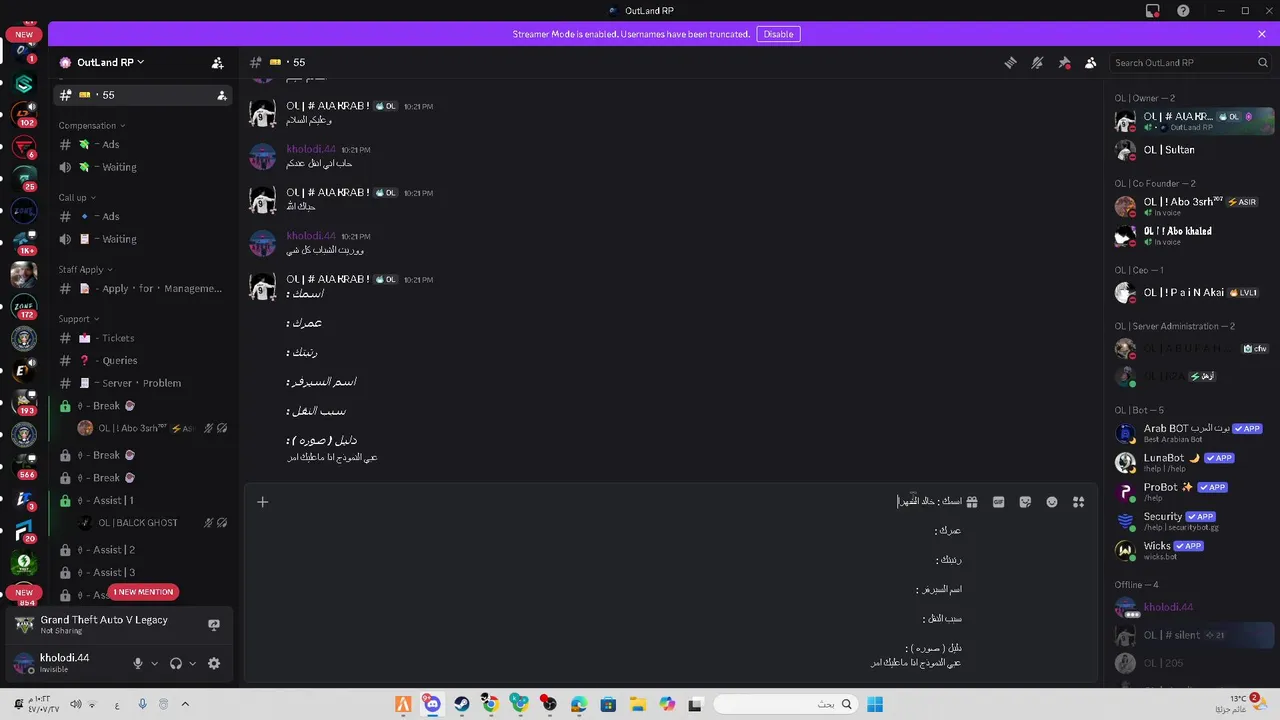The height and width of the screenshot is (720, 1280).
Task: Open the Copilot icon on the taskbar
Action: pyautogui.click(x=667, y=704)
